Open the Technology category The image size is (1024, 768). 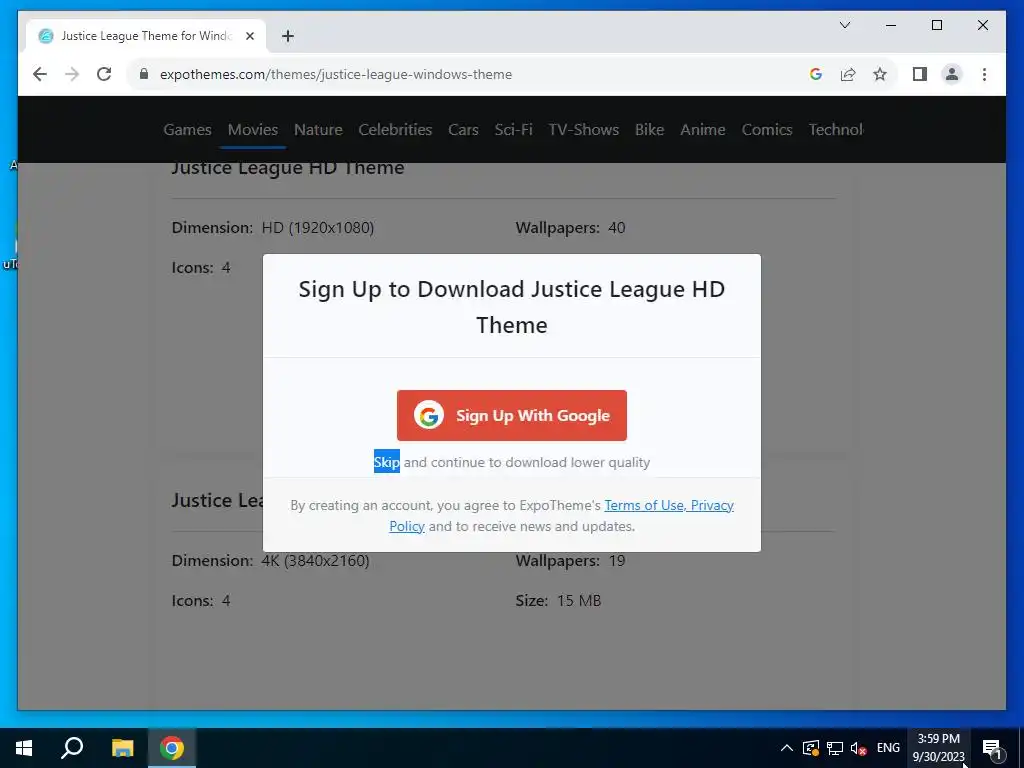click(x=836, y=129)
